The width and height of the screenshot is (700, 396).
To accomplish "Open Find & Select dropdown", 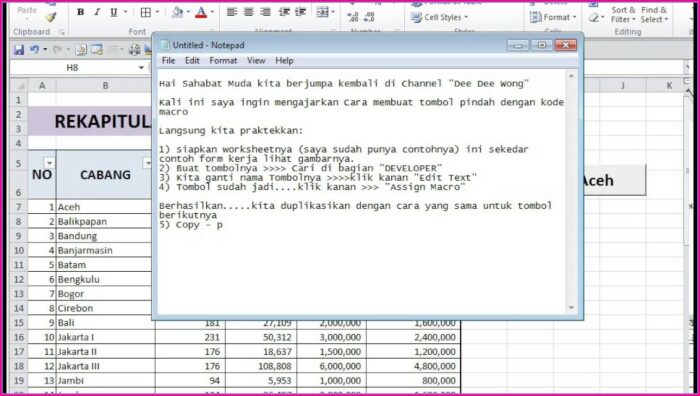I will click(x=654, y=15).
